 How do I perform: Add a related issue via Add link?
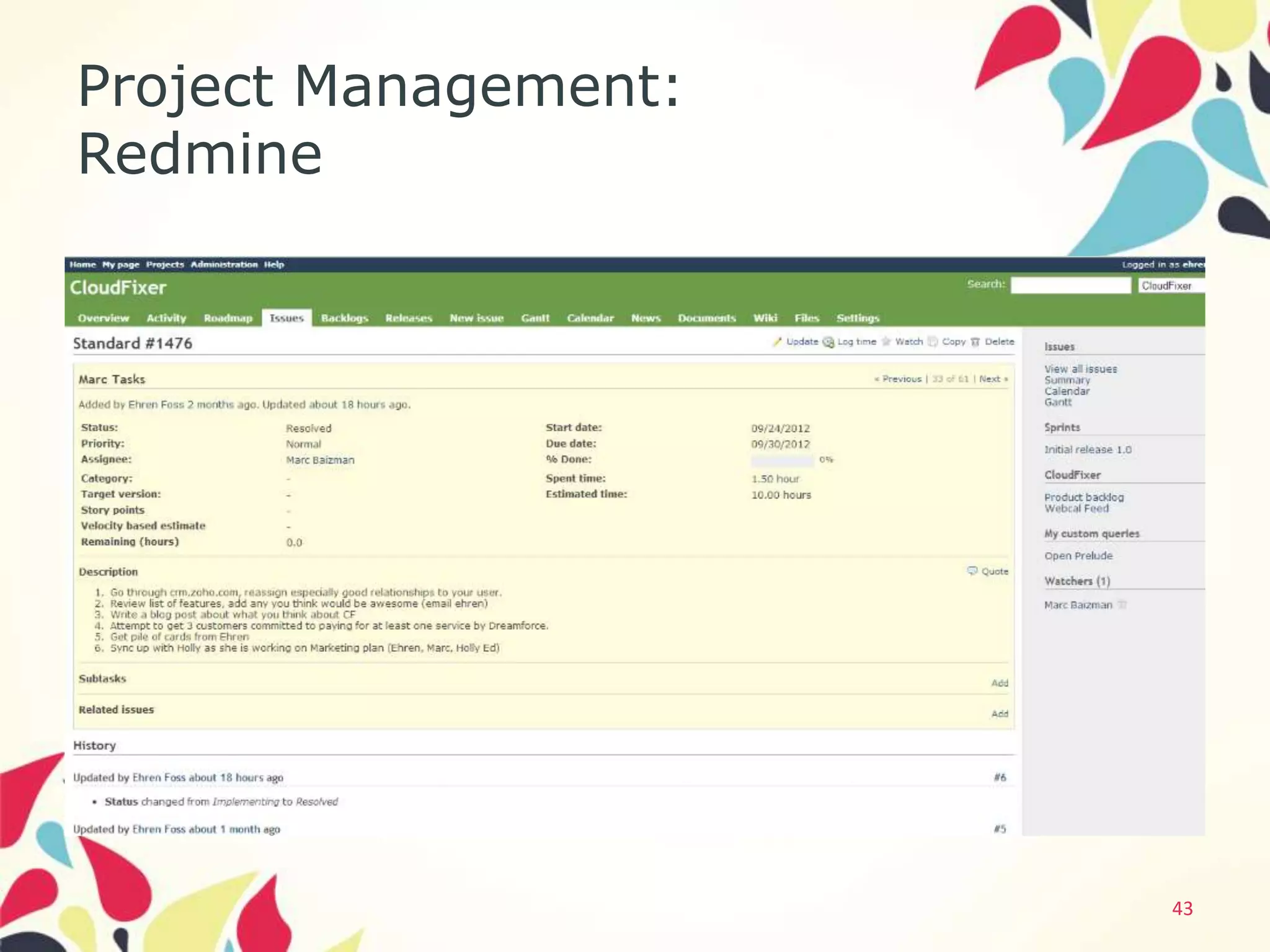coord(1000,714)
